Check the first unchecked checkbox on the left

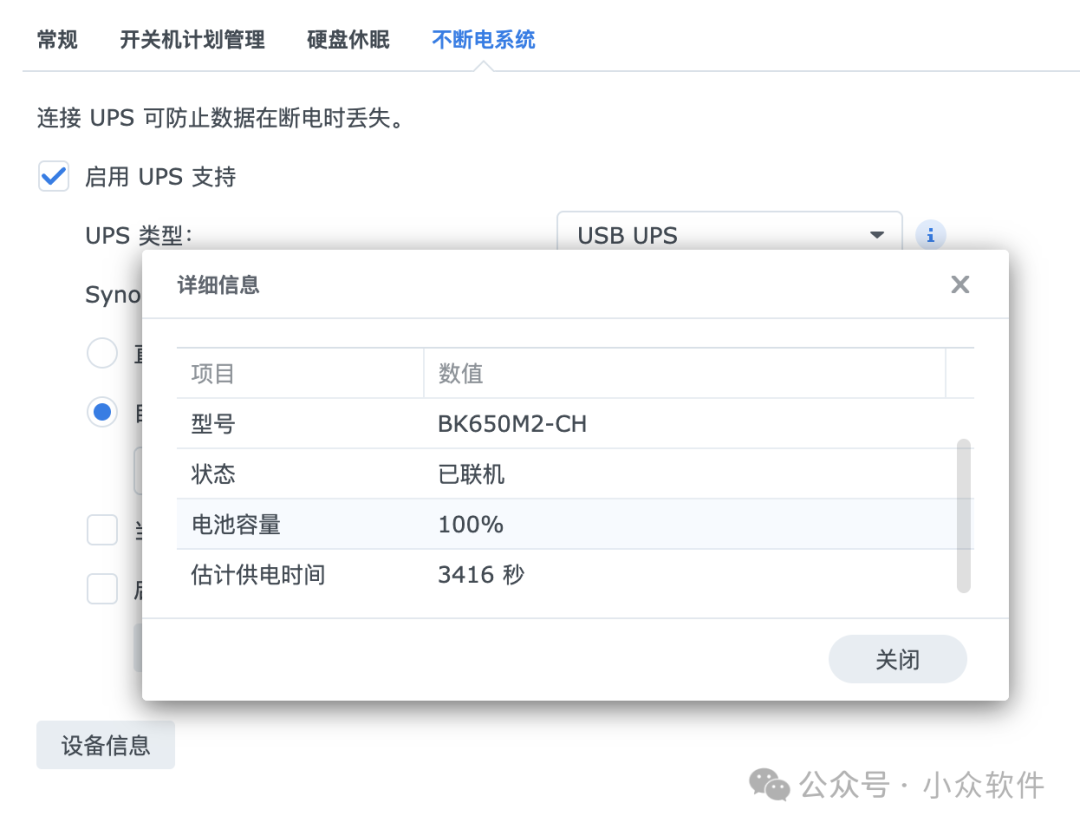point(101,529)
